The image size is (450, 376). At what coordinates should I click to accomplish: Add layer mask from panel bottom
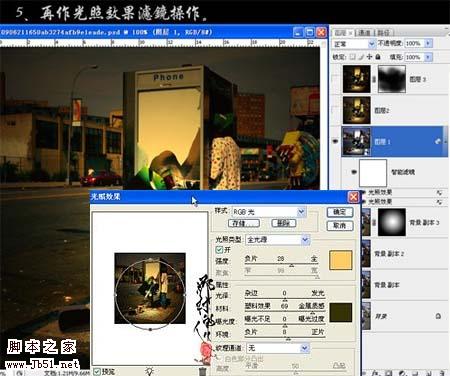pos(388,373)
